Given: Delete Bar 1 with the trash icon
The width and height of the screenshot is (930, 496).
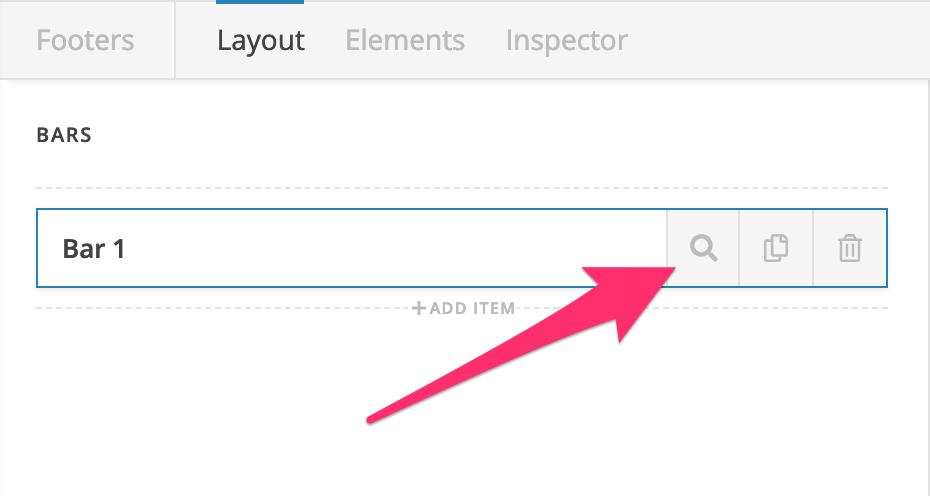Looking at the screenshot, I should pyautogui.click(x=850, y=248).
